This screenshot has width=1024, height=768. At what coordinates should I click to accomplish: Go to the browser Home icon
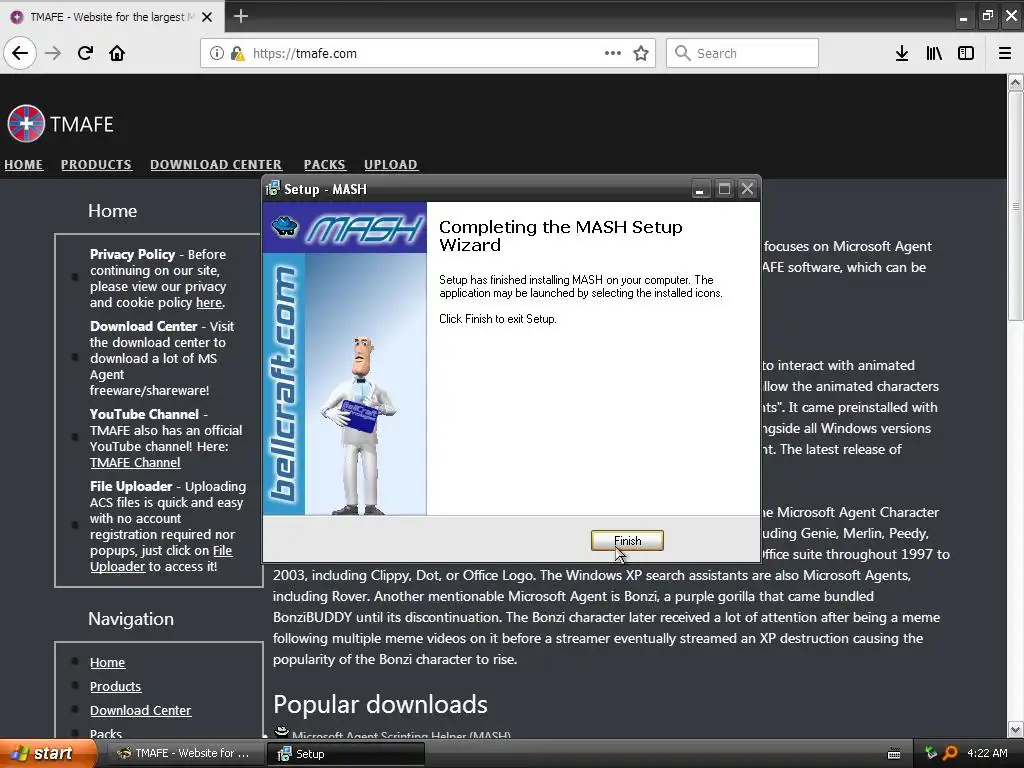[x=117, y=53]
